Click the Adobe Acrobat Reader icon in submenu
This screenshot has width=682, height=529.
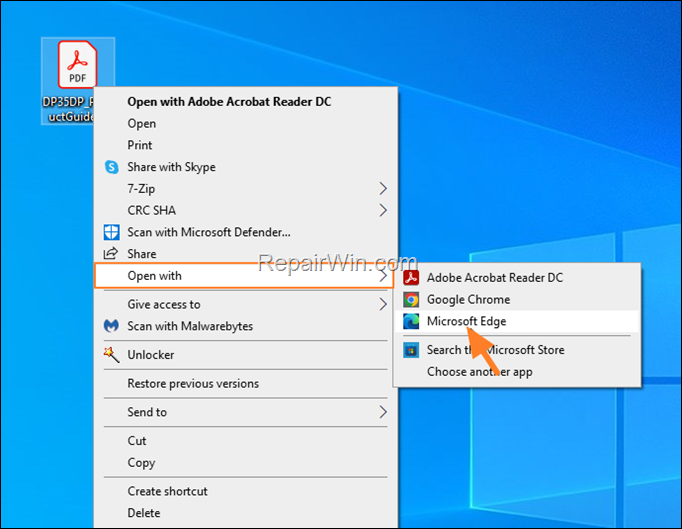(411, 278)
